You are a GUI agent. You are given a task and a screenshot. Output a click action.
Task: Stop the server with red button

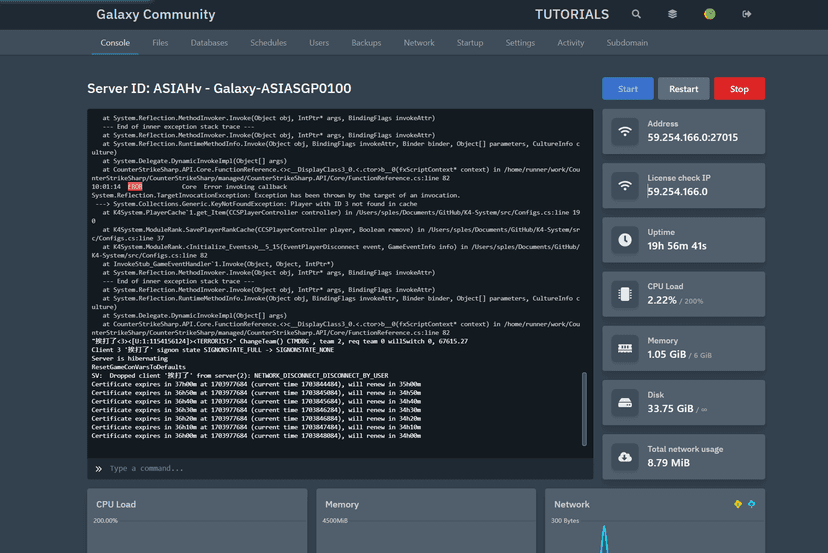[x=739, y=89]
